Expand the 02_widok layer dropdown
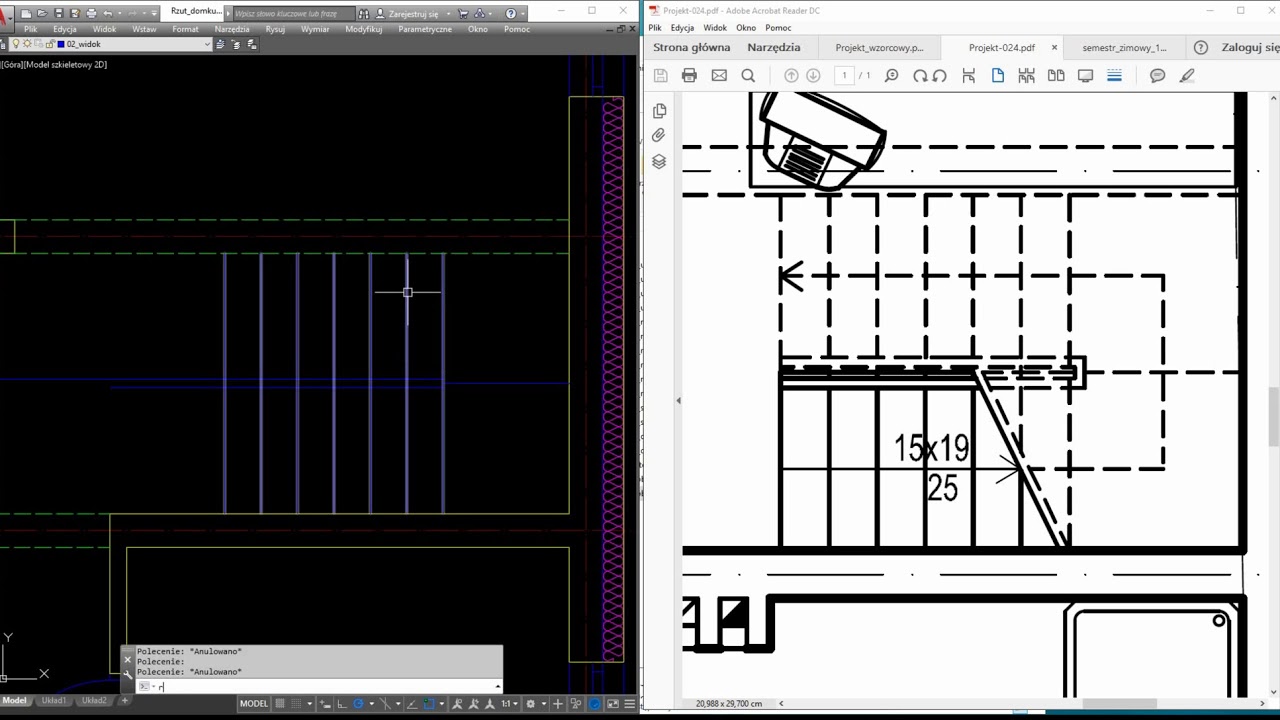1280x720 pixels. (x=207, y=44)
